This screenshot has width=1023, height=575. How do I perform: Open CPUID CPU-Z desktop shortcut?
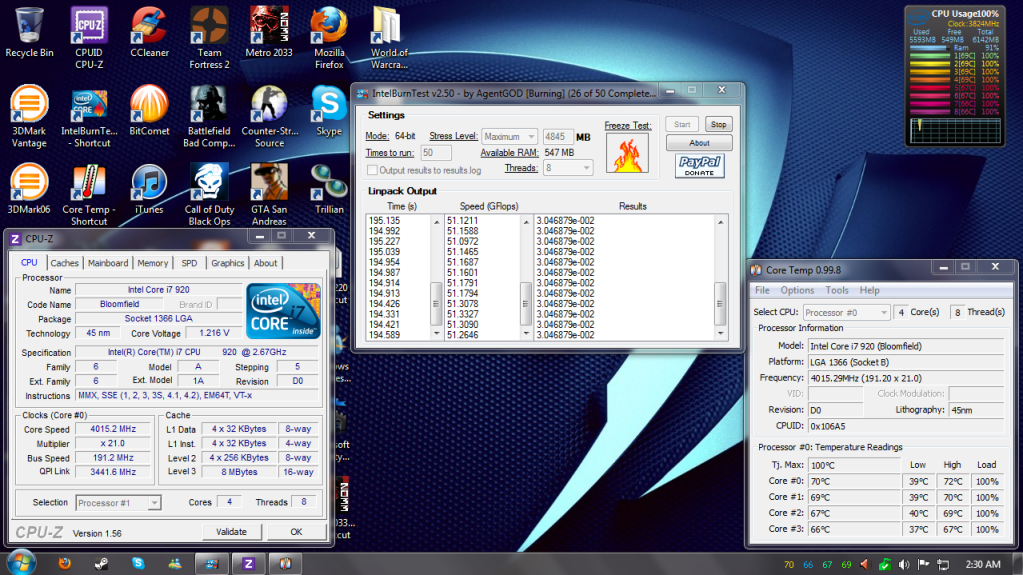click(x=89, y=38)
